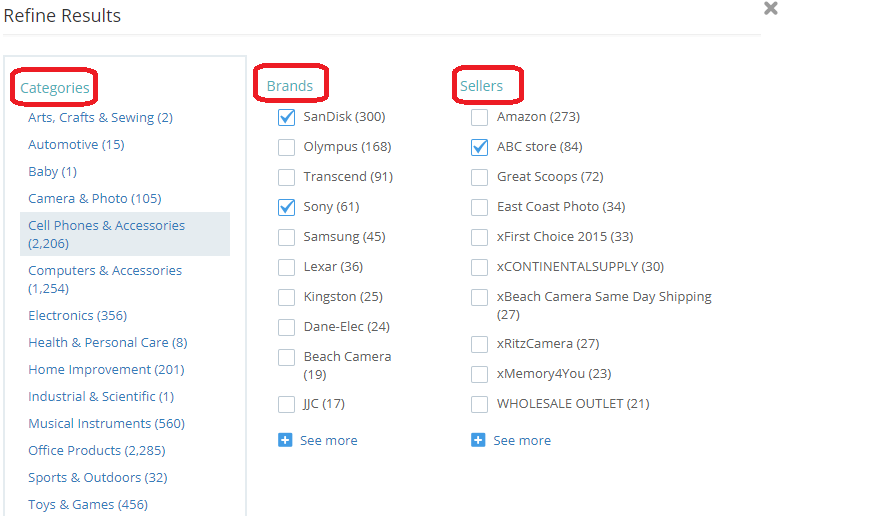The image size is (871, 516).
Task: Go to Musical Instruments category
Action: 106,423
